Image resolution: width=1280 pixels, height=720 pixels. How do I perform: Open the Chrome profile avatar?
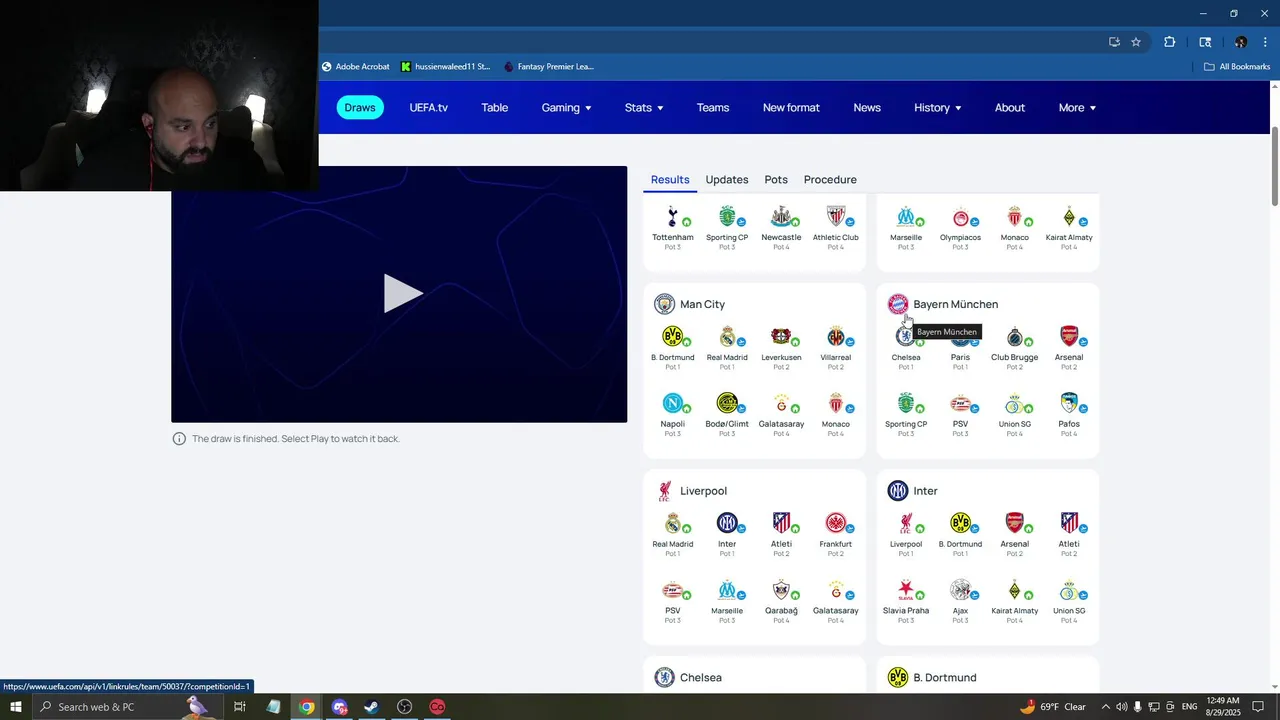tap(1241, 42)
